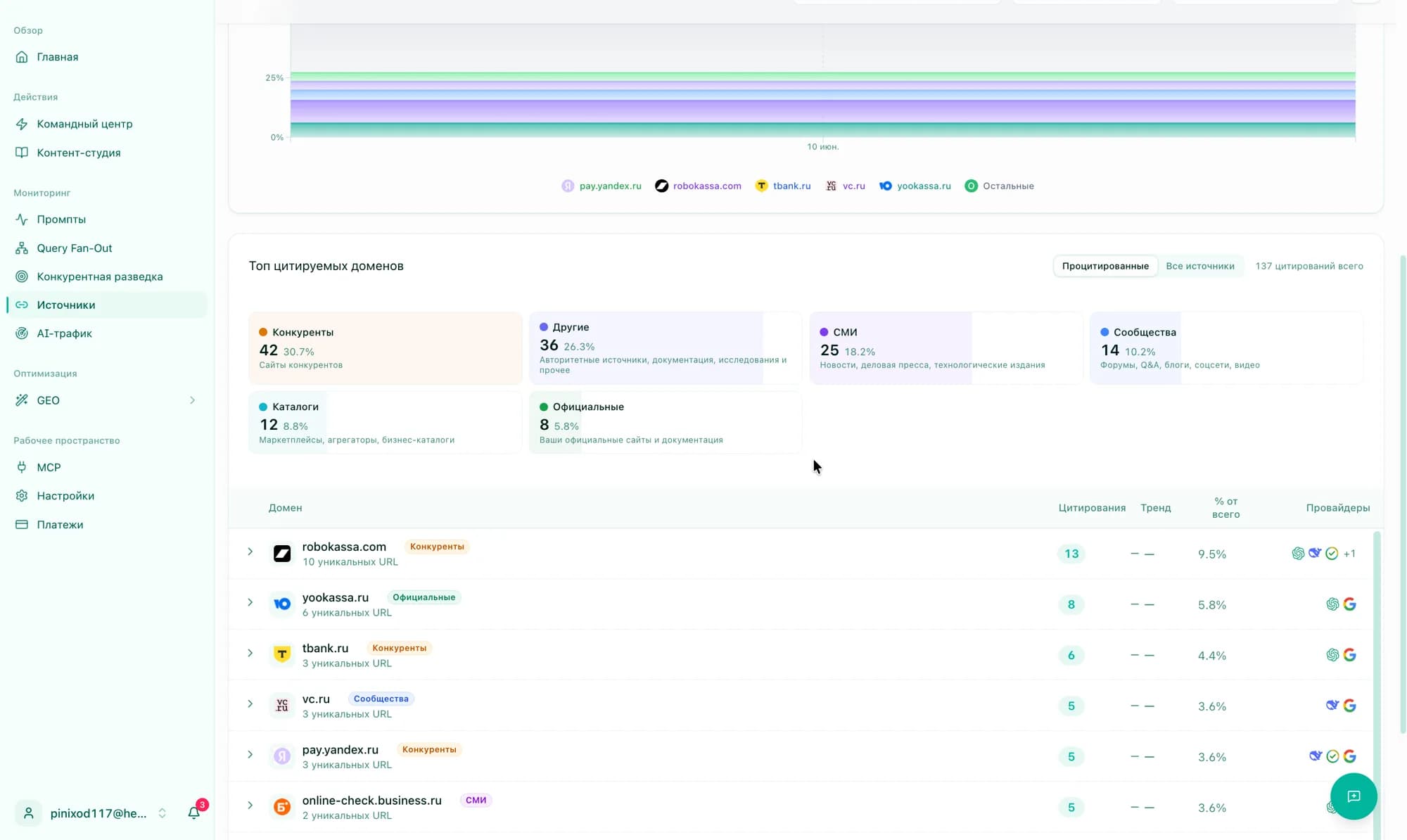Filter by Официальные category card
1407x840 pixels.
[666, 423]
